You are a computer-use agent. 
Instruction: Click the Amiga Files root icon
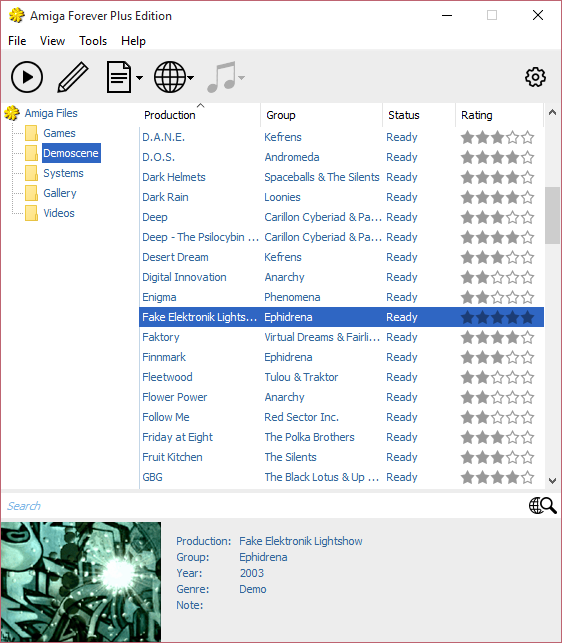[x=12, y=113]
